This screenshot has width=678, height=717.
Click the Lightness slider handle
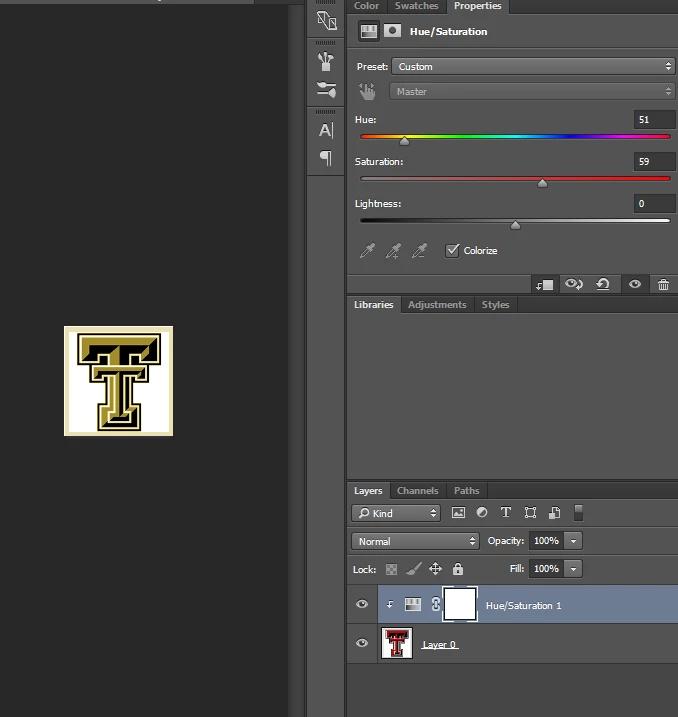click(515, 225)
